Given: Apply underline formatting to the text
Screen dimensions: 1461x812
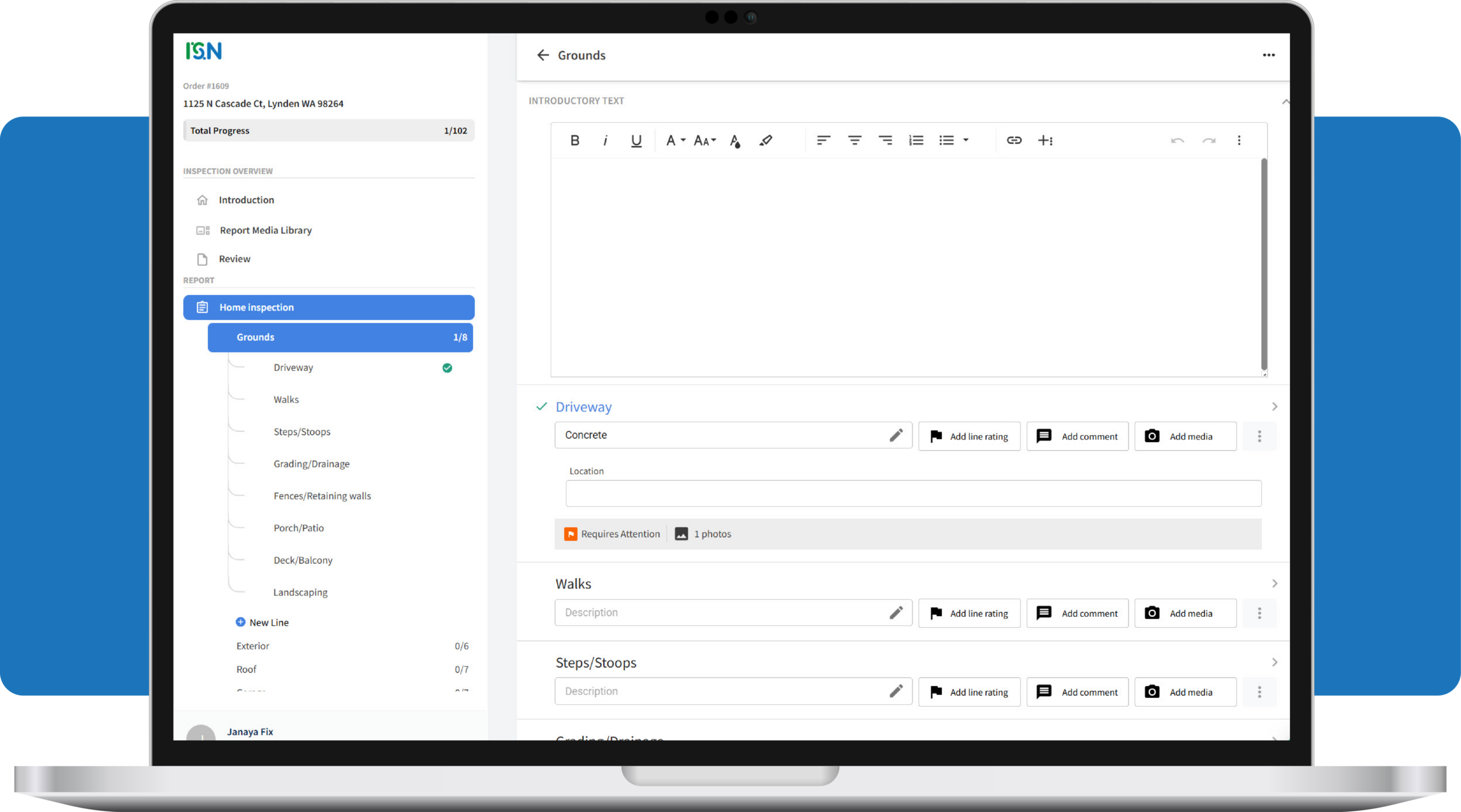Looking at the screenshot, I should click(x=636, y=140).
